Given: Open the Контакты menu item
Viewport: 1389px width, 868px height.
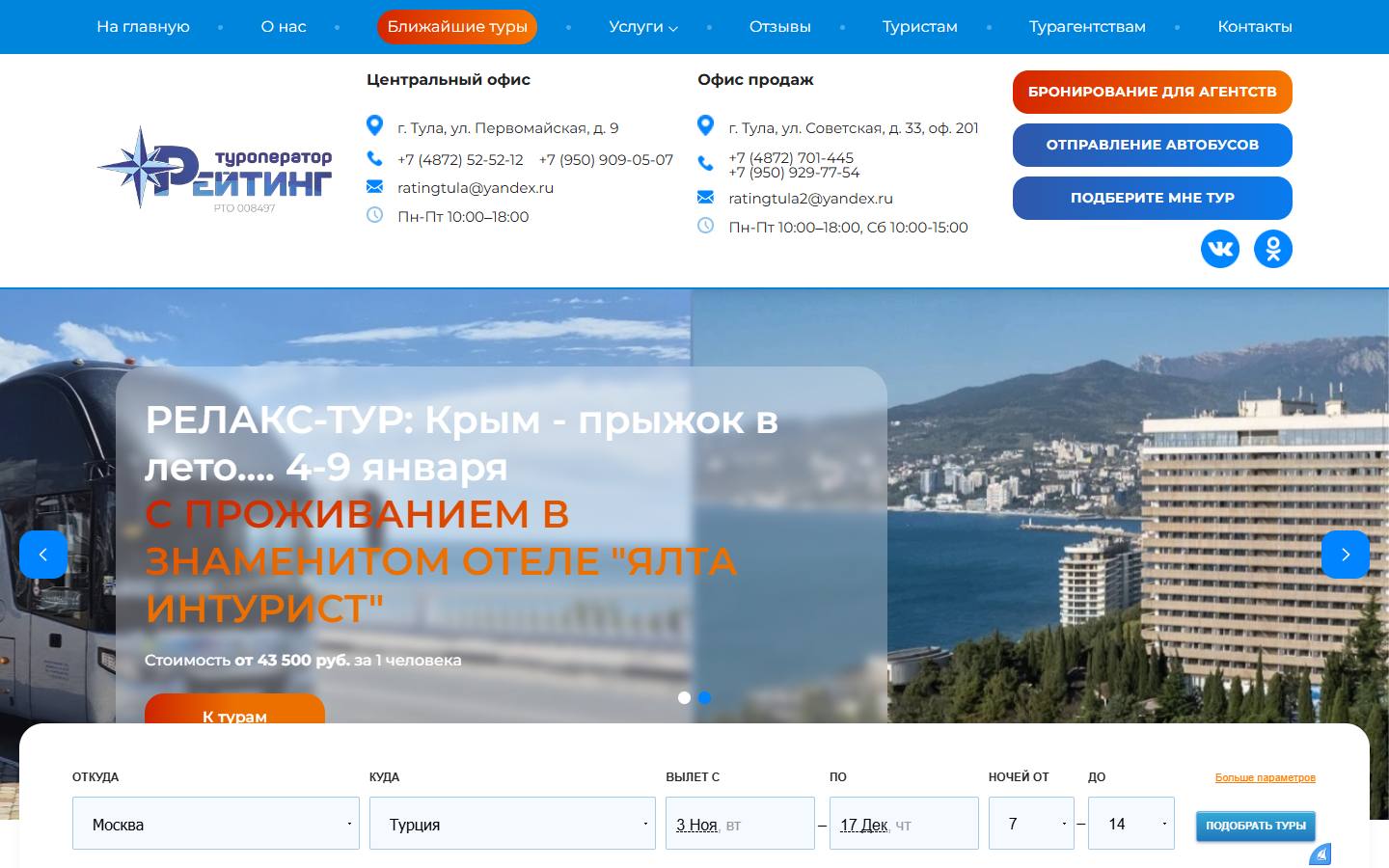Looking at the screenshot, I should pos(1255,27).
